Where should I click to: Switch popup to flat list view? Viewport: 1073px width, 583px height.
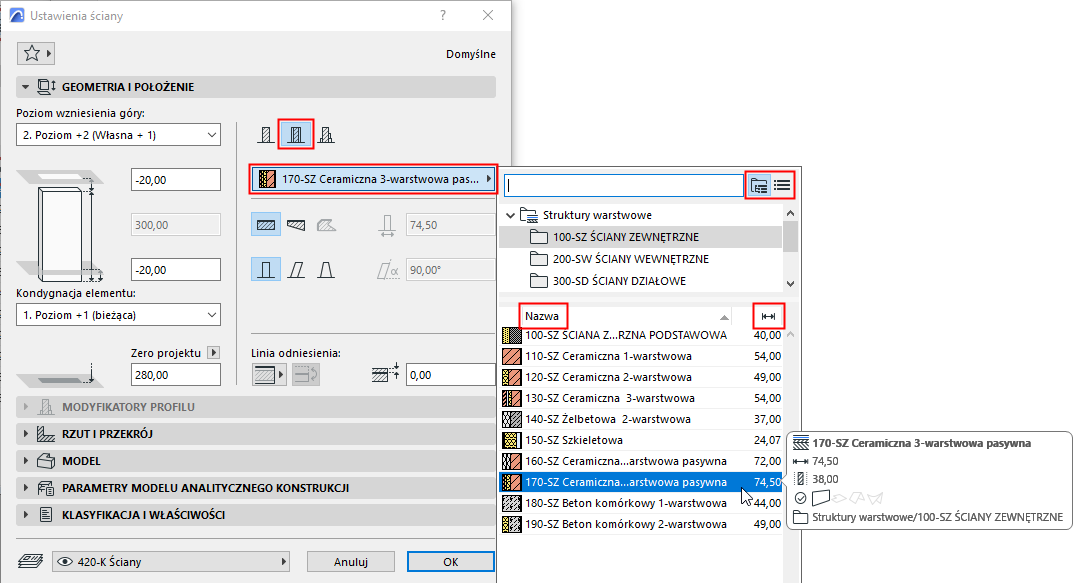tap(781, 185)
